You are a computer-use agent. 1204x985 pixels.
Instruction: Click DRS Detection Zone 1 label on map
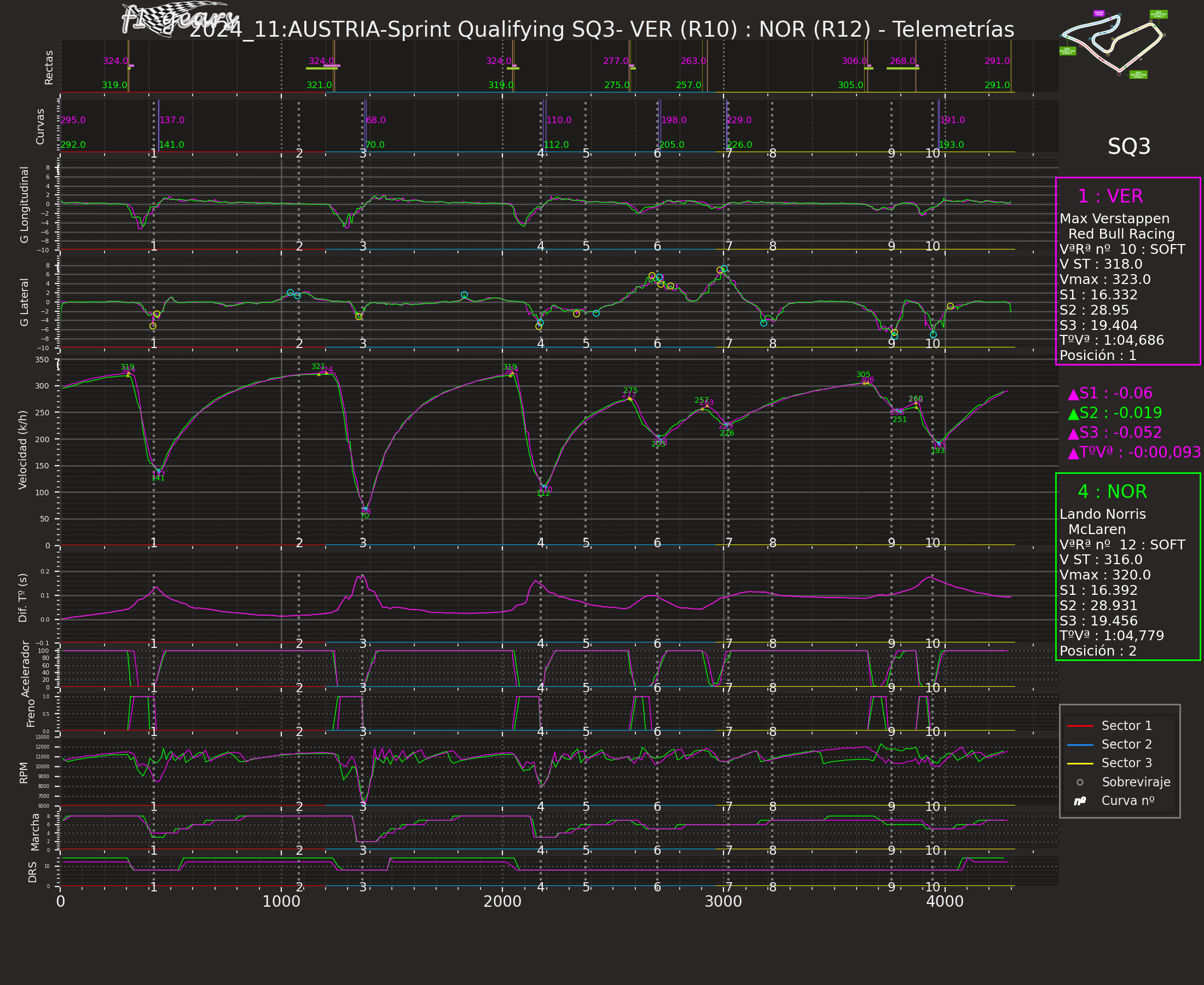(x=1138, y=74)
